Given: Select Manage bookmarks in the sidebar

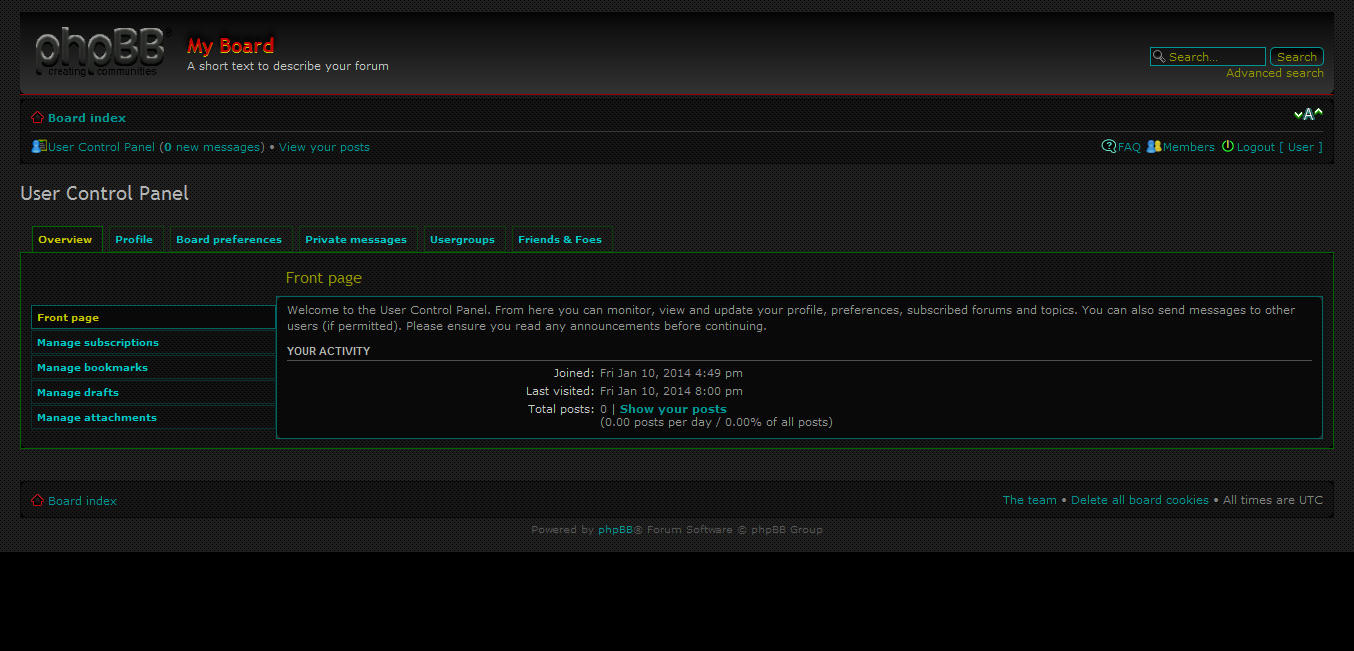Looking at the screenshot, I should (92, 367).
